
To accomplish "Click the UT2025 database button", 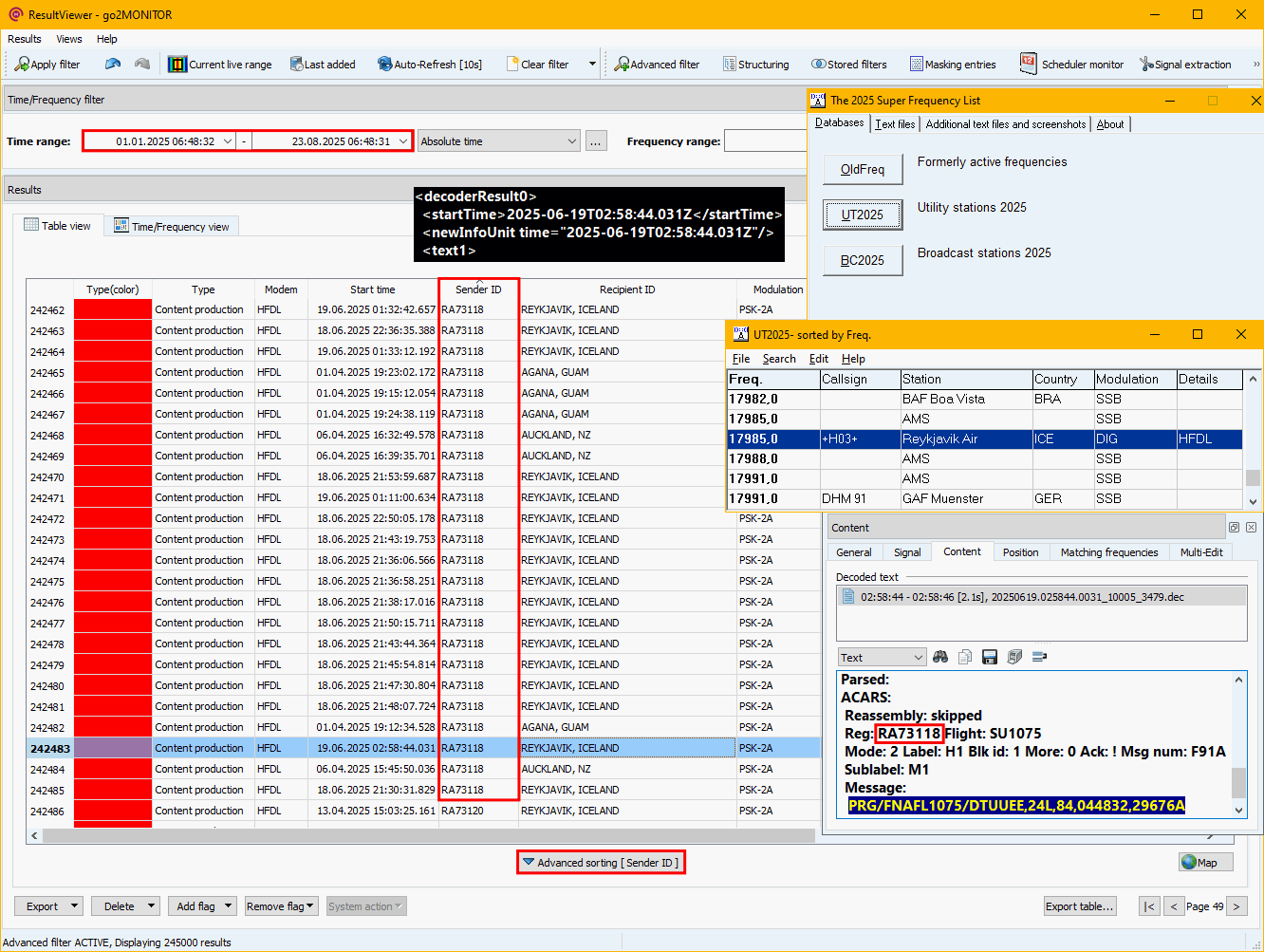I will [862, 215].
